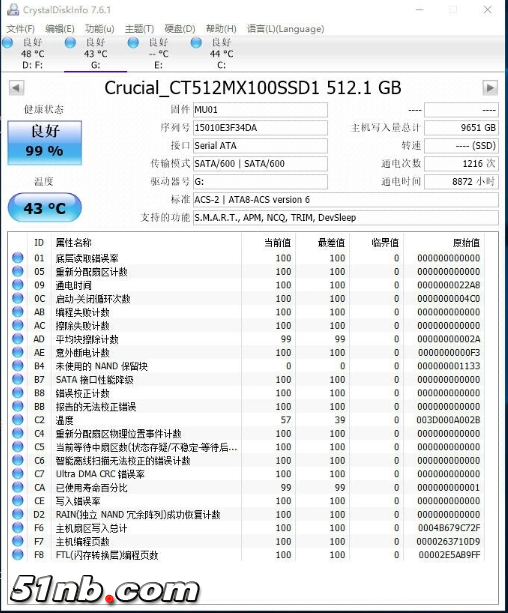
Task: Click the status icon for attribute C6
Action: click(18, 460)
